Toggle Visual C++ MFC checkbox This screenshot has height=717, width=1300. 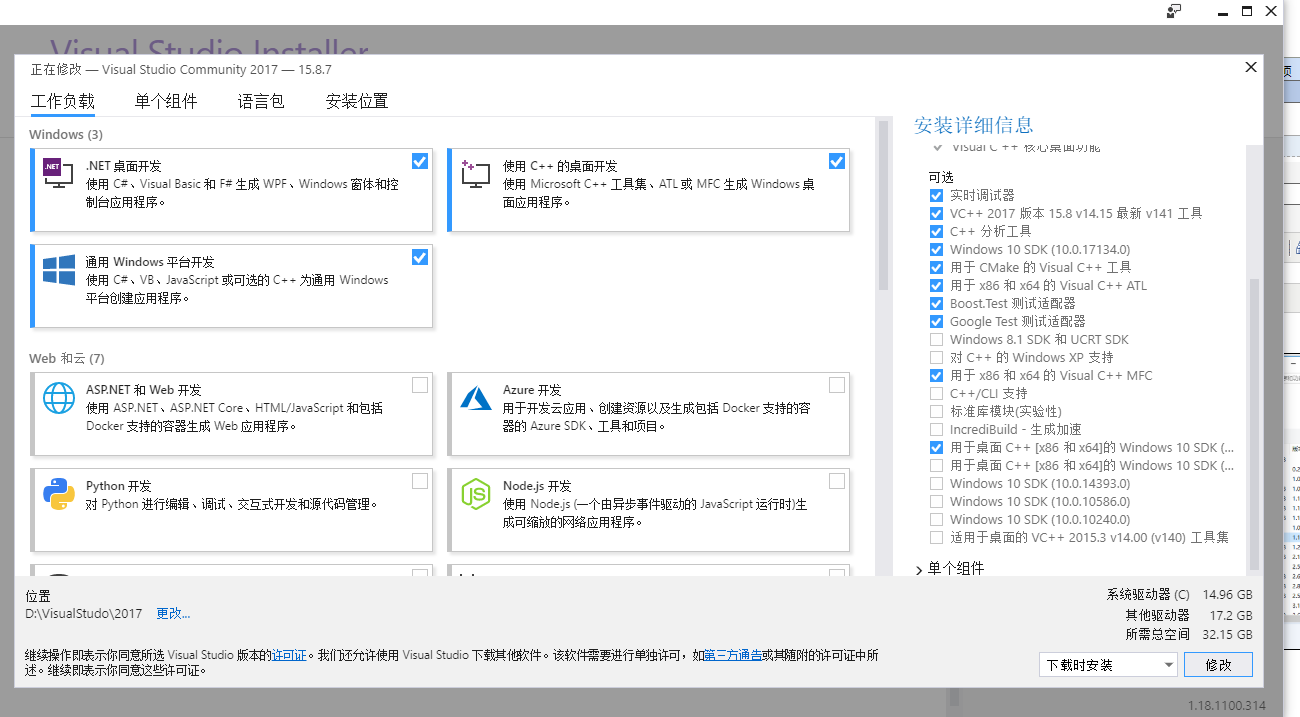coord(936,375)
